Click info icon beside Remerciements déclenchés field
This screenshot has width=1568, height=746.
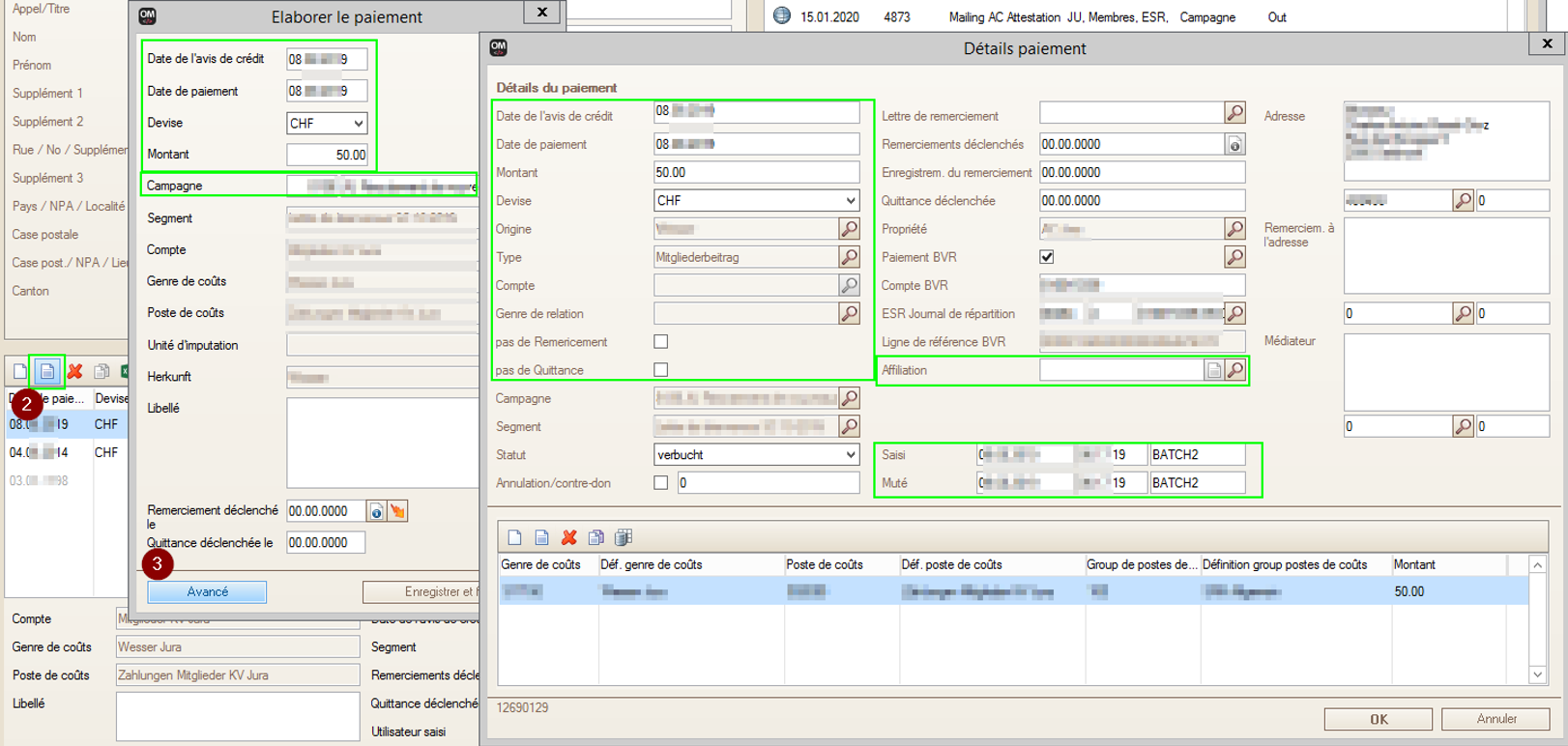[1234, 144]
